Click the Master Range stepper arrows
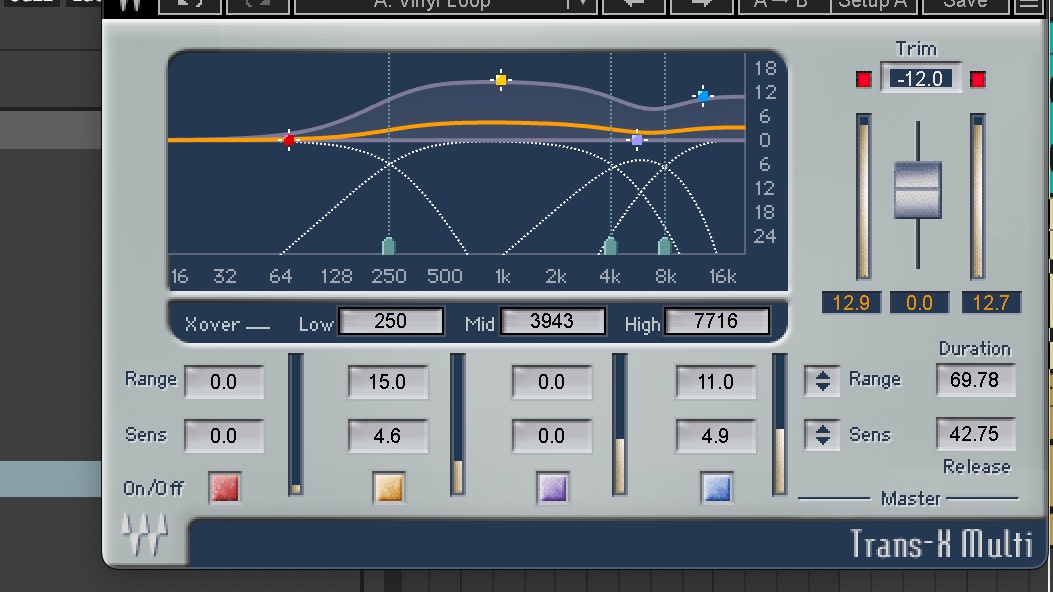Screen dimensions: 1053x592 coord(822,381)
